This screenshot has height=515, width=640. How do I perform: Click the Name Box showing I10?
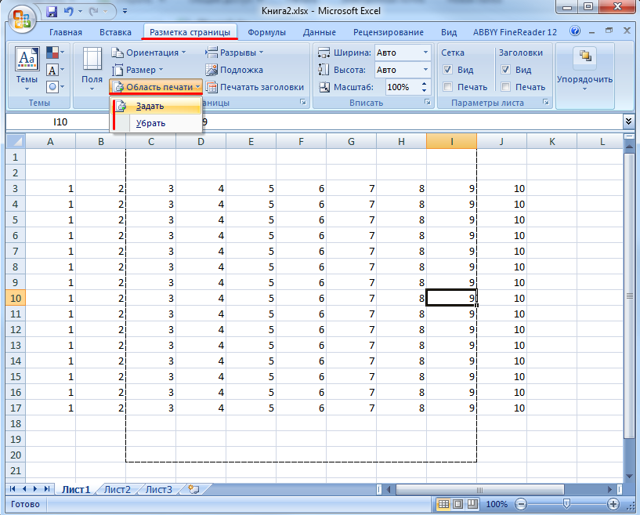(x=60, y=122)
